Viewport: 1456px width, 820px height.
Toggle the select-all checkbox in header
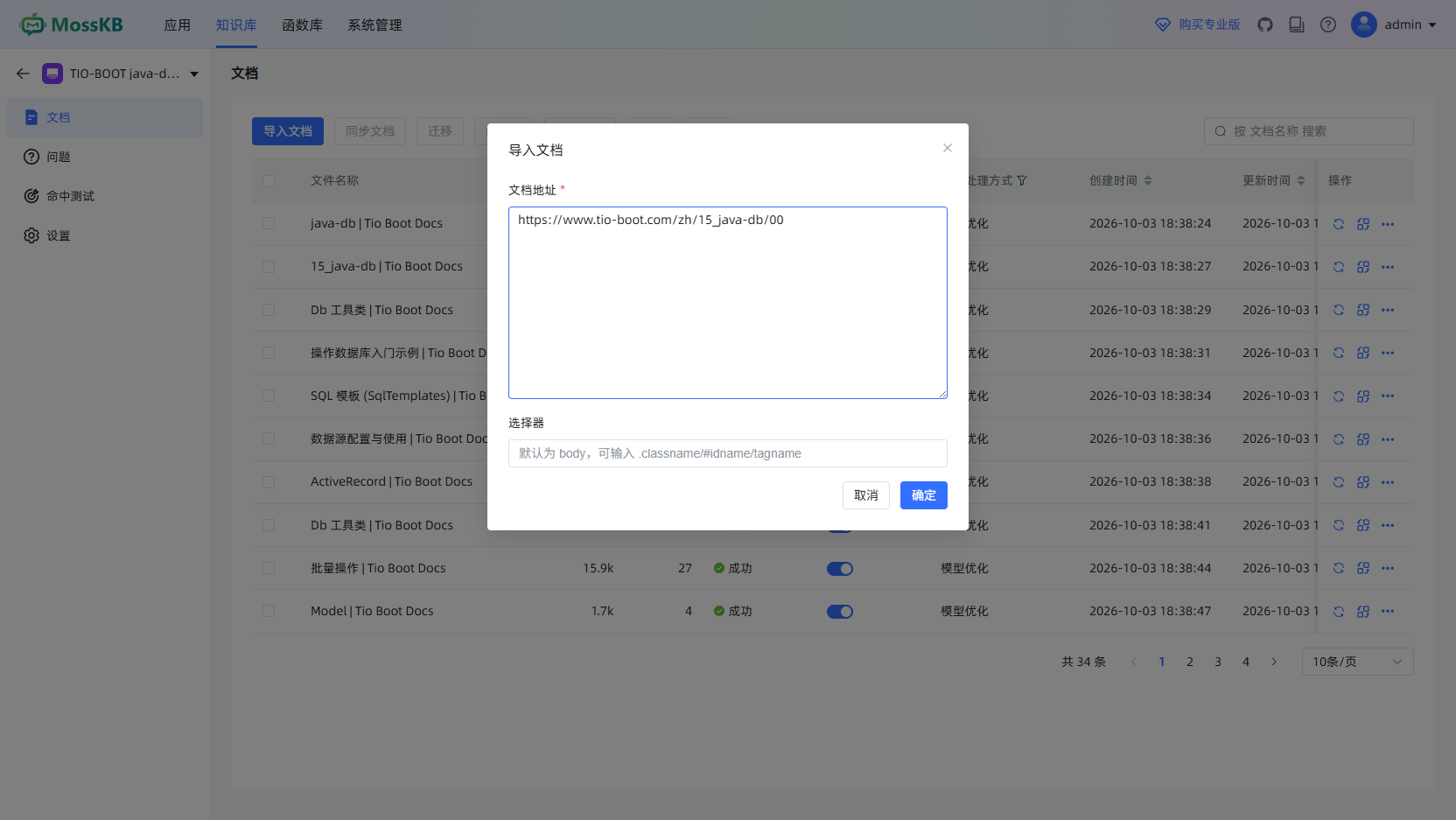coord(269,181)
